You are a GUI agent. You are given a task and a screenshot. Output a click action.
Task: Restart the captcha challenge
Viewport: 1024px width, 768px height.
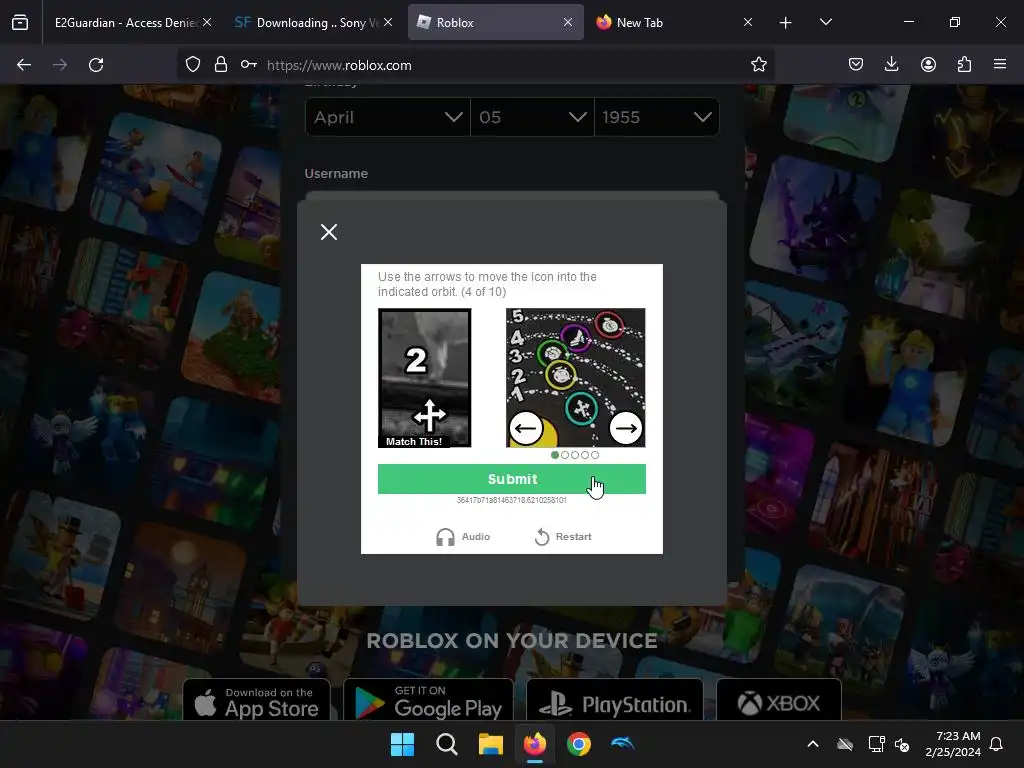(x=563, y=537)
